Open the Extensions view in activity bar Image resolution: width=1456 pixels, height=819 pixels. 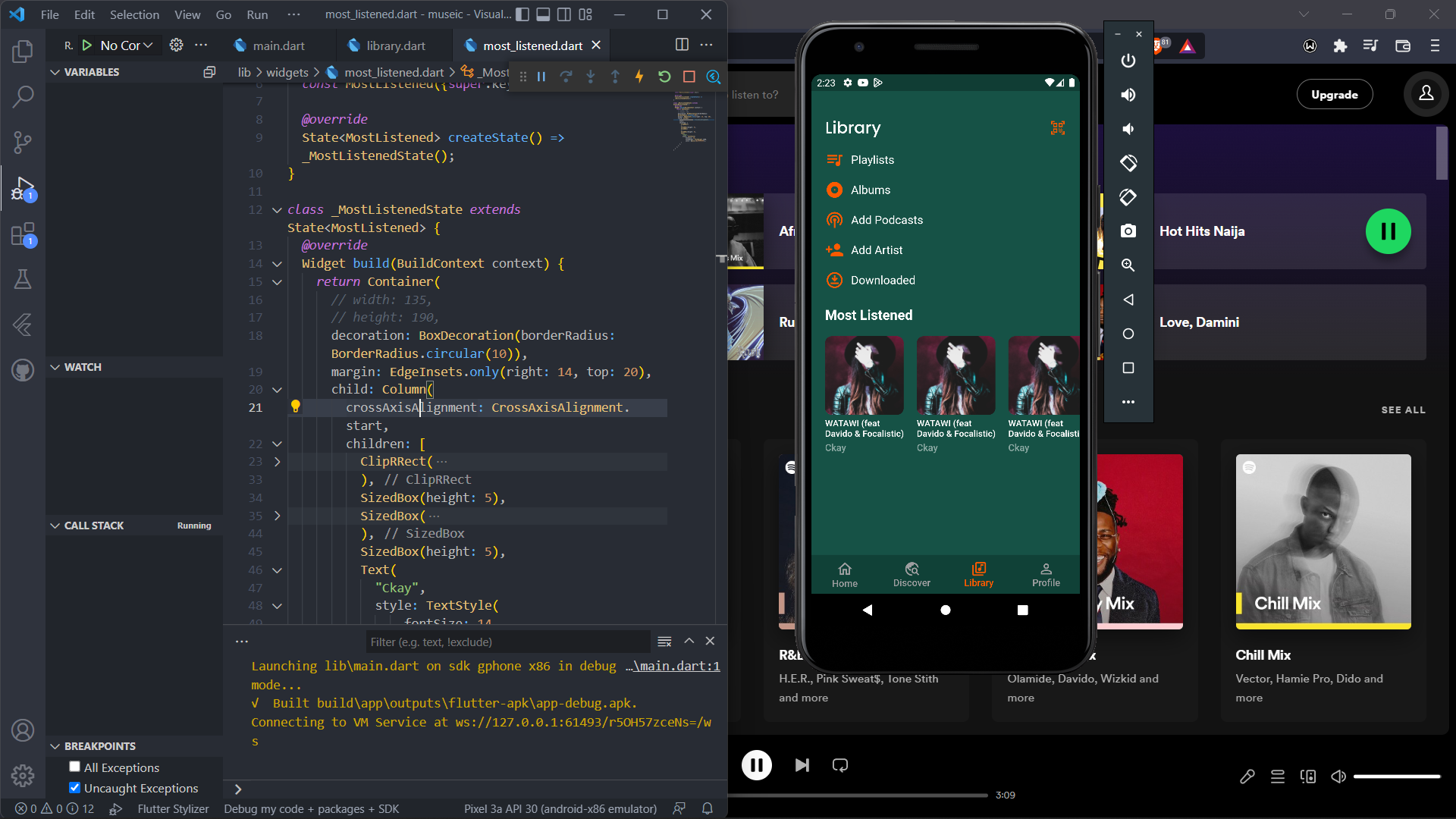click(x=23, y=234)
